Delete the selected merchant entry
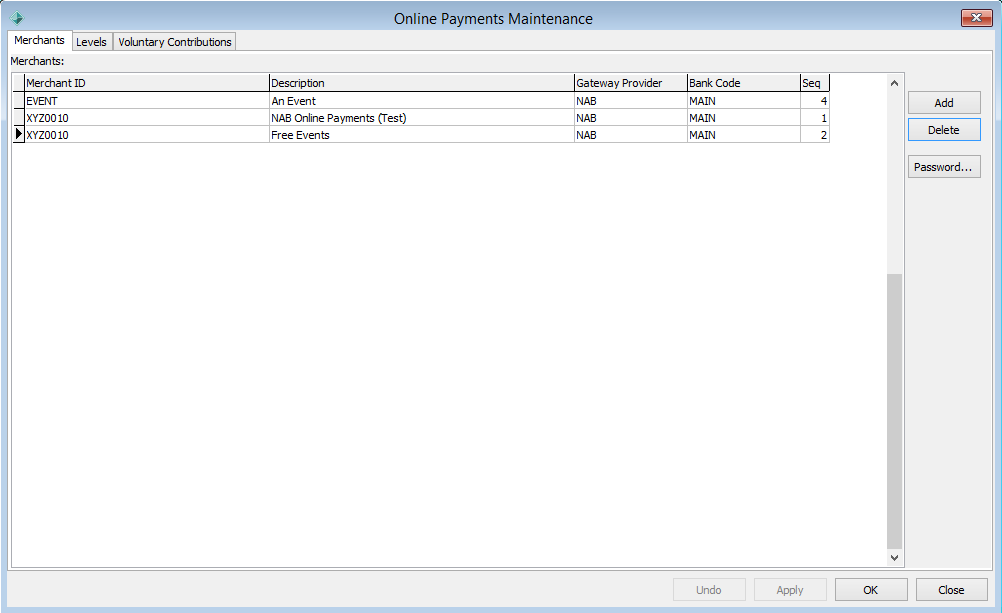The width and height of the screenshot is (1002, 613). click(x=943, y=129)
